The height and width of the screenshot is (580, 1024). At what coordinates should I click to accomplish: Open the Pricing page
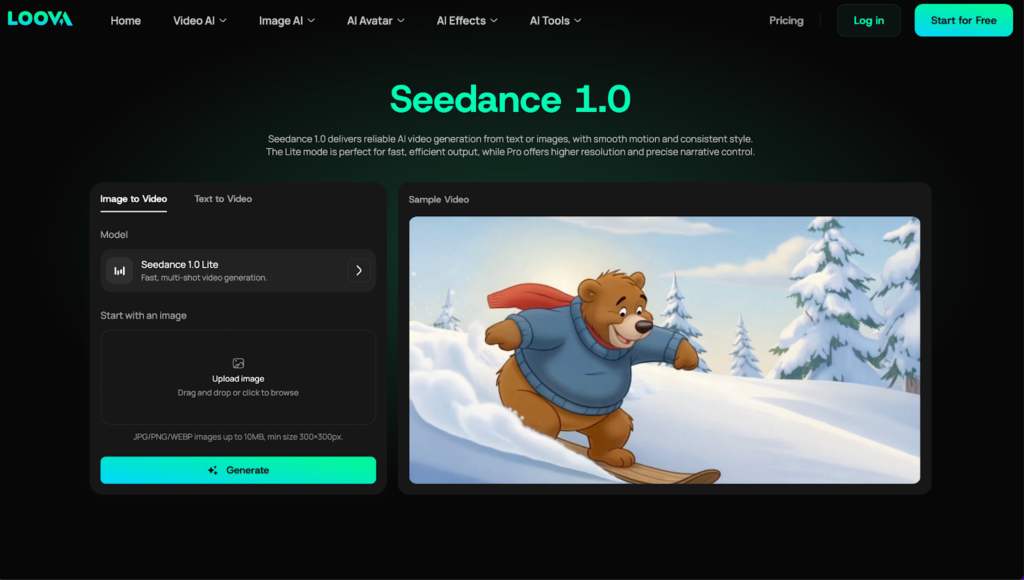click(786, 21)
